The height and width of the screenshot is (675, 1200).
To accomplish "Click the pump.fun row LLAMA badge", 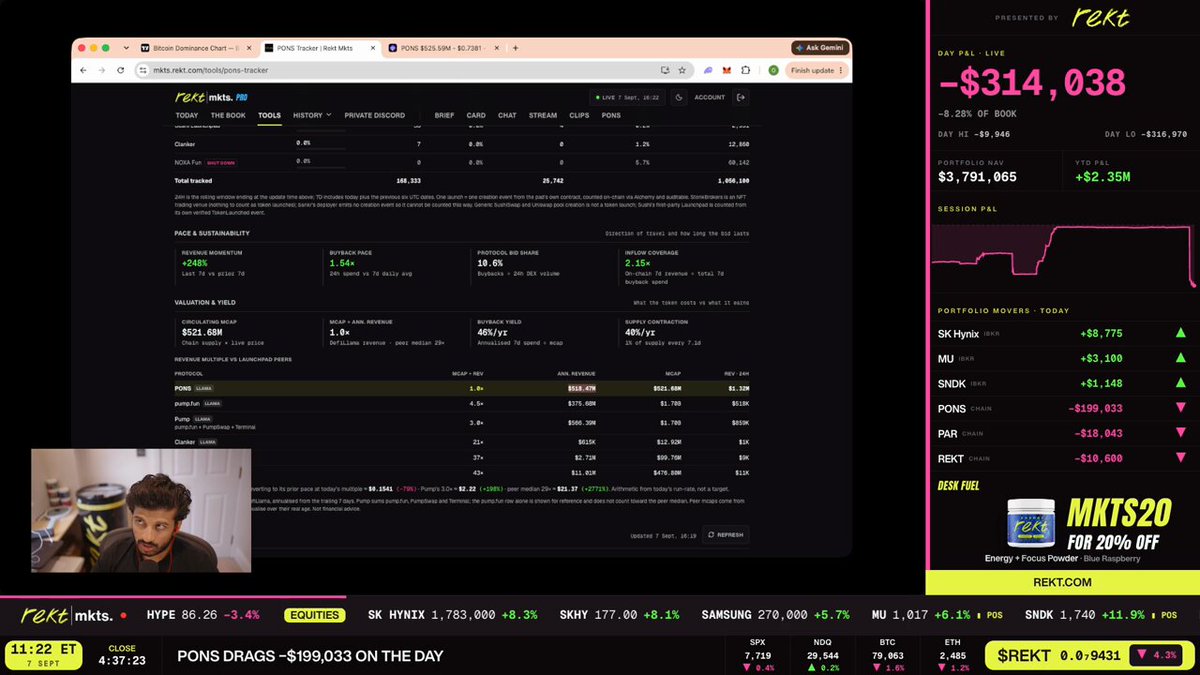I will pyautogui.click(x=212, y=403).
